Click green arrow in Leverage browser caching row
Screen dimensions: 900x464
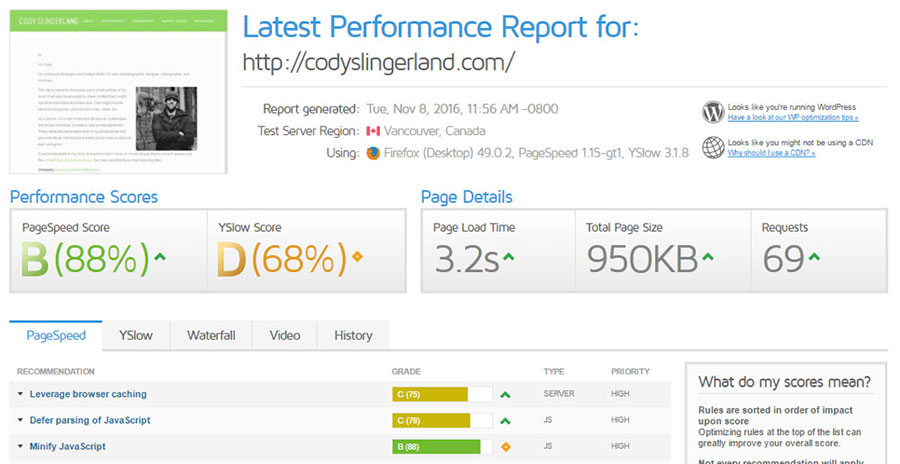pyautogui.click(x=505, y=395)
